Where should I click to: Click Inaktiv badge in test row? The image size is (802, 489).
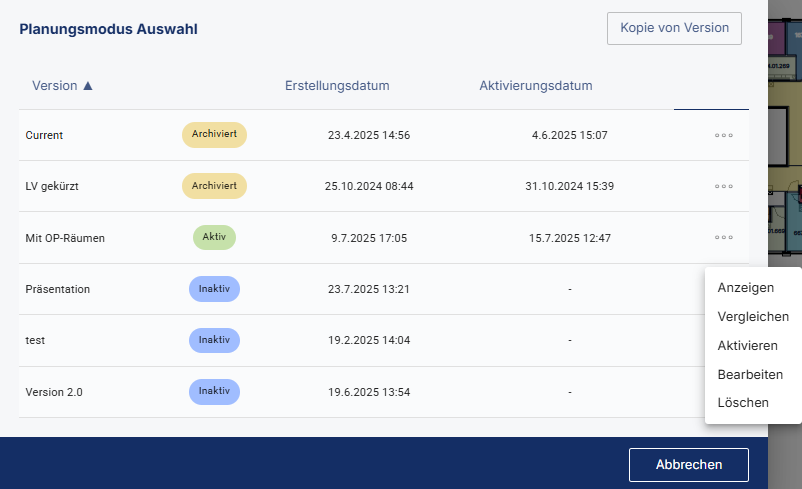(214, 340)
